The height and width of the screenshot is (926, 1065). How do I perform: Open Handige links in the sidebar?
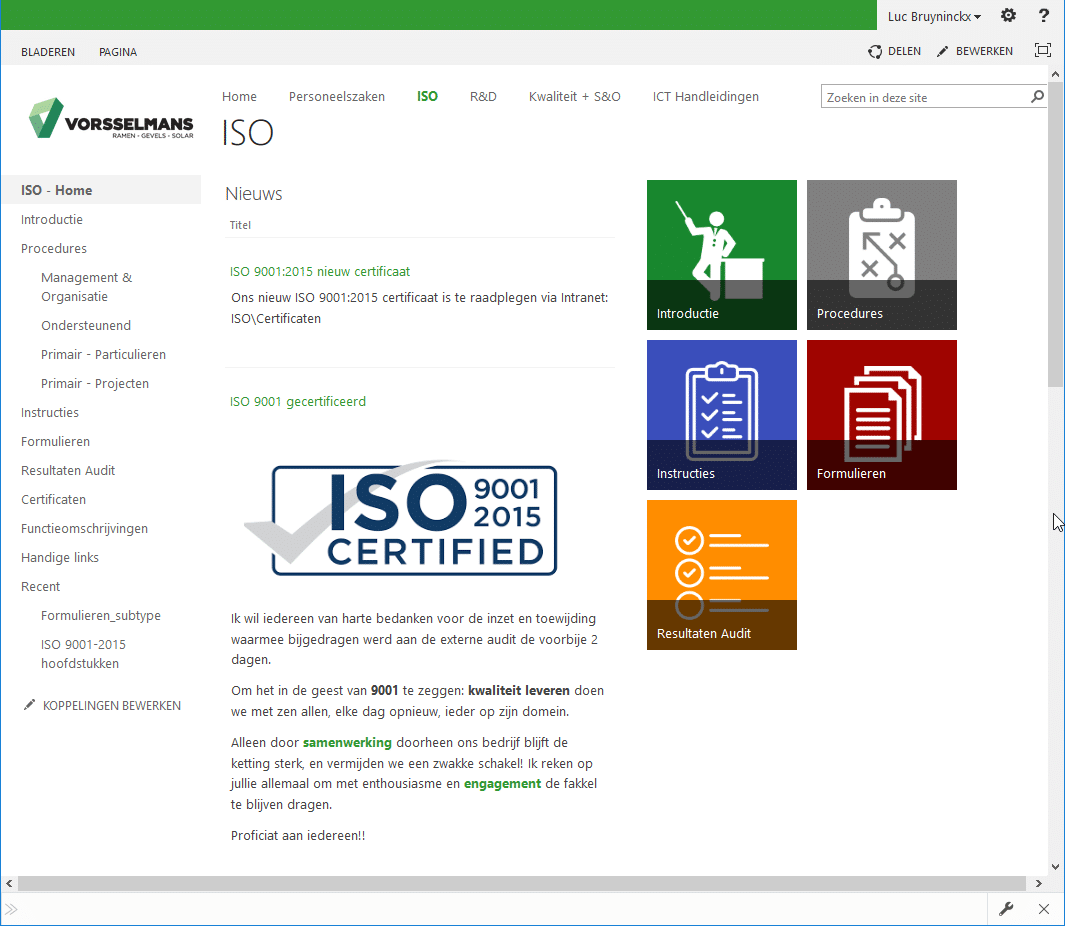pos(60,558)
